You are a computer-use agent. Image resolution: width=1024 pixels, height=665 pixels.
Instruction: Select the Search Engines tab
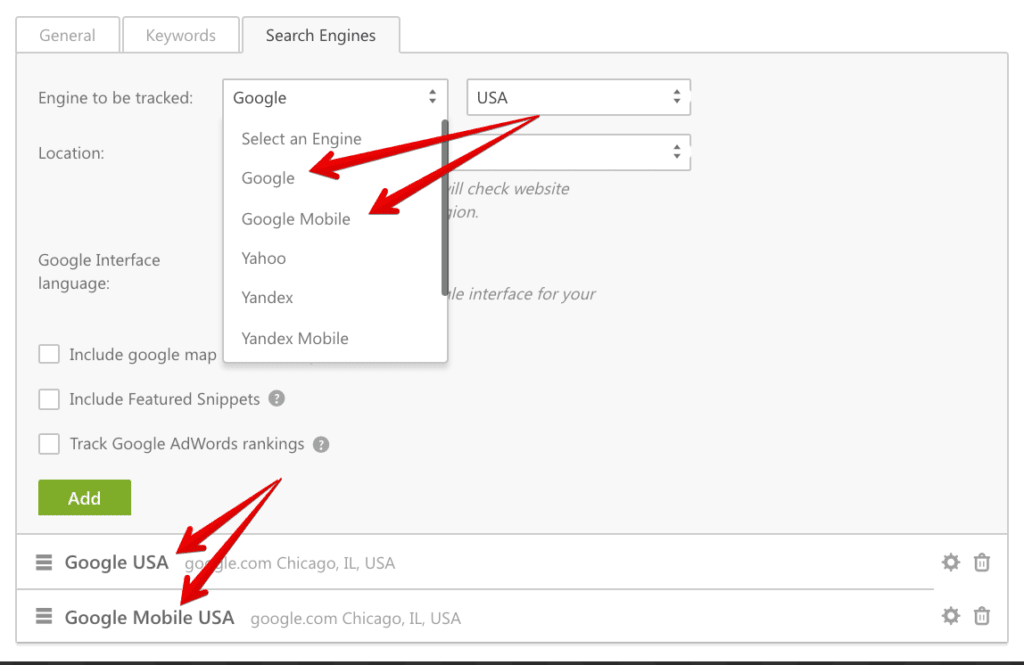(321, 35)
